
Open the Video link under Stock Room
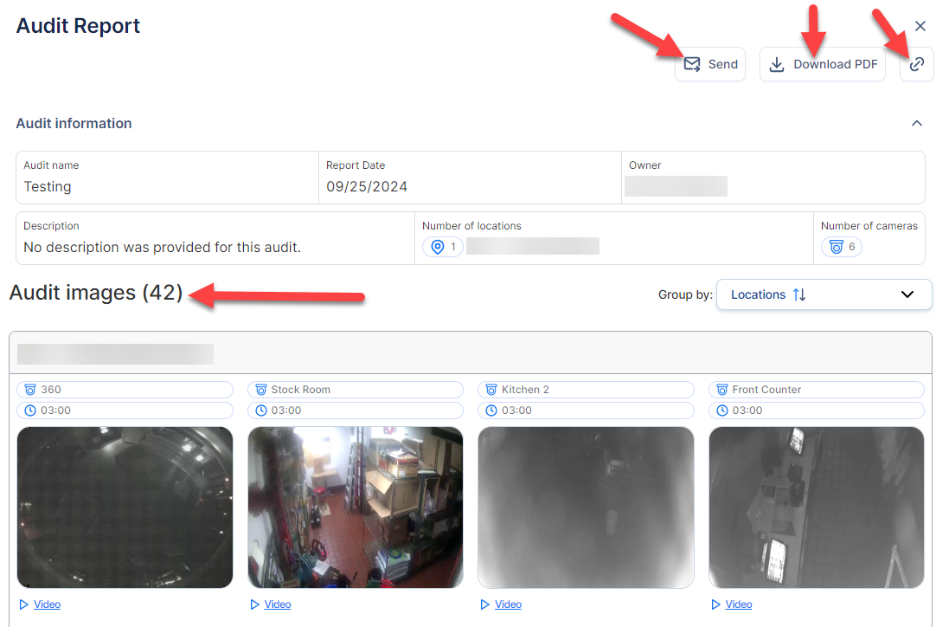(x=277, y=604)
